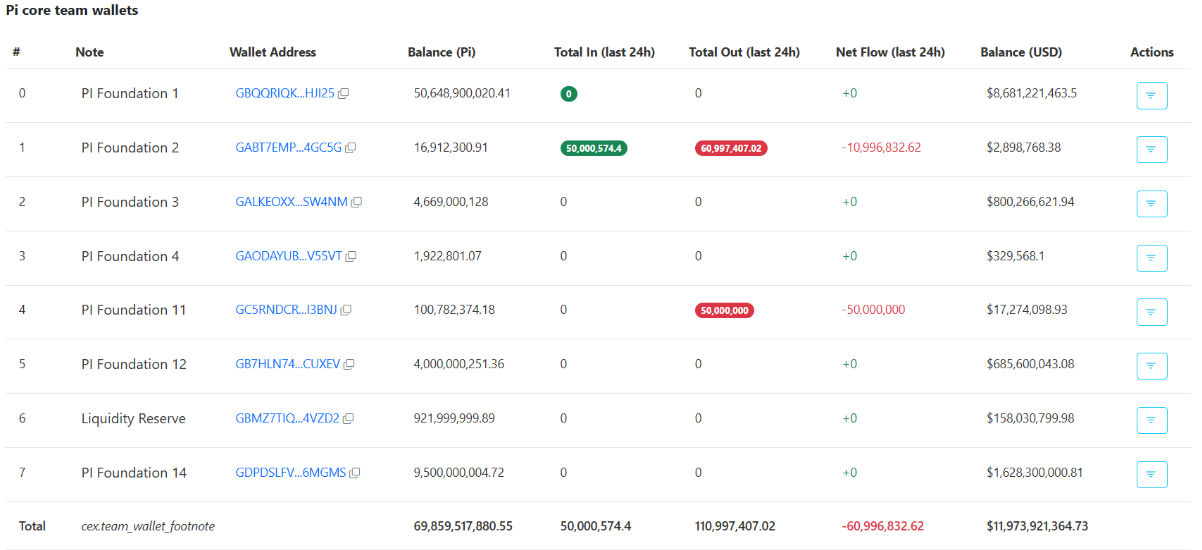This screenshot has height=550, width=1202.
Task: Copy the PI Foundation 14 wallet address
Action: click(354, 473)
